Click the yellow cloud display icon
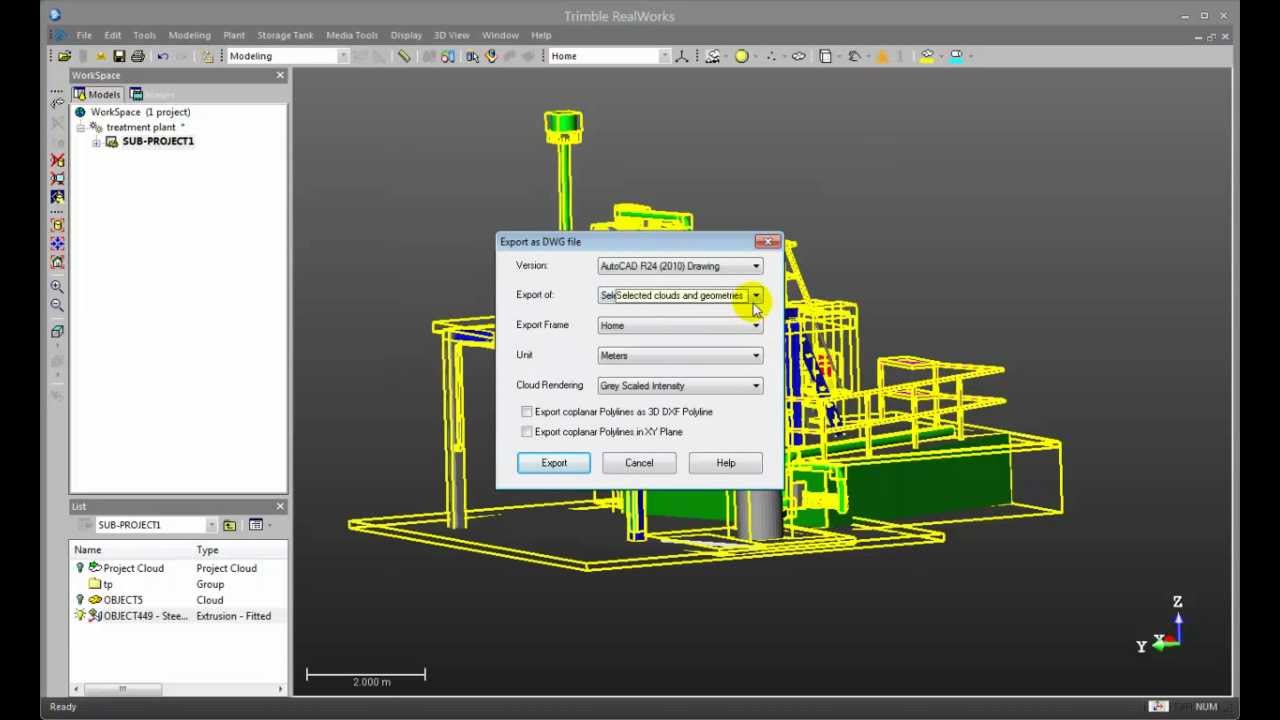Image resolution: width=1280 pixels, height=720 pixels. (x=928, y=56)
